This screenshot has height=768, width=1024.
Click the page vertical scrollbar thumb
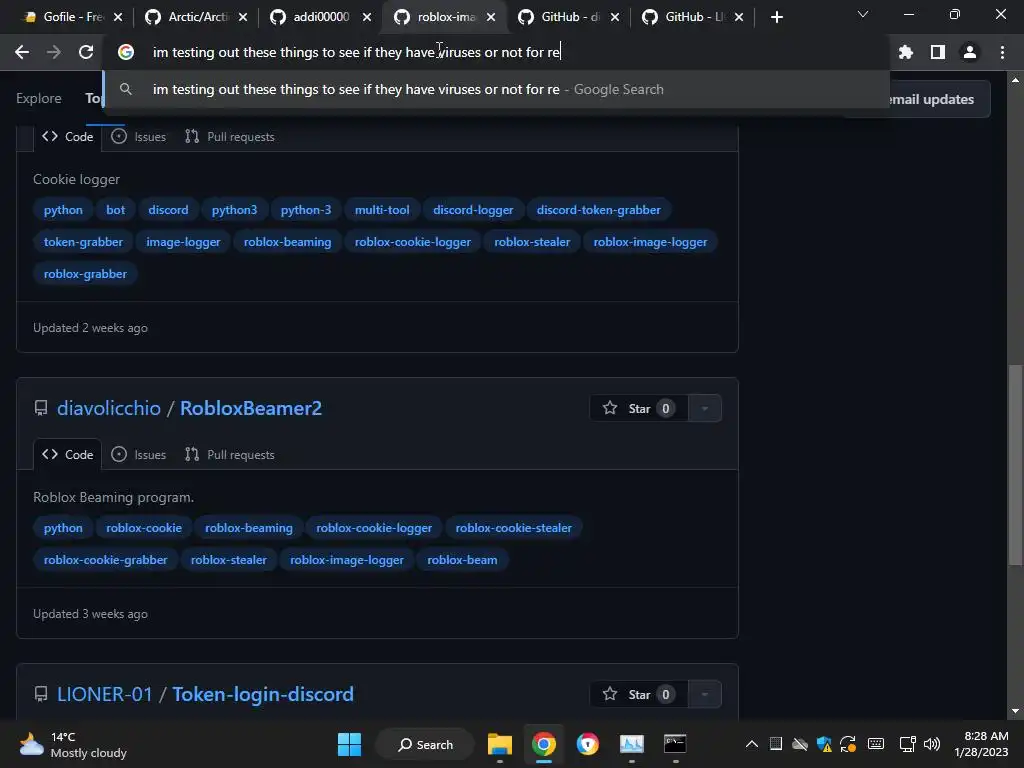coord(1015,465)
